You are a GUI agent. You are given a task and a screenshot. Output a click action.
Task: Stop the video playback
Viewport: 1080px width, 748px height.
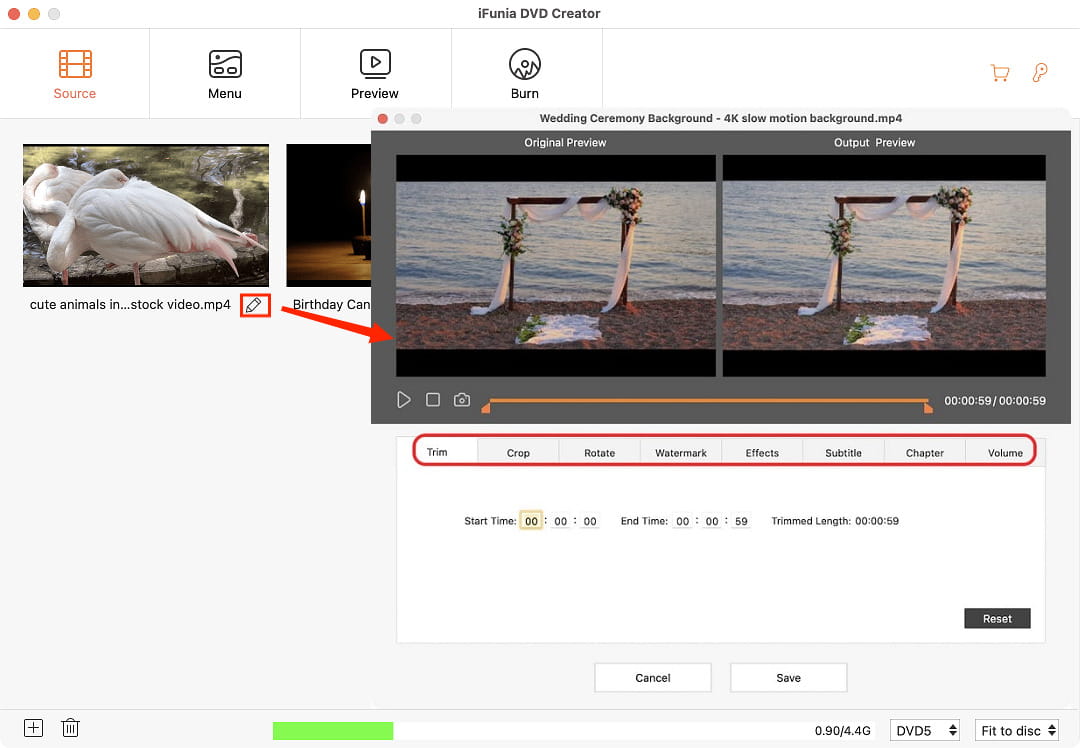point(433,400)
